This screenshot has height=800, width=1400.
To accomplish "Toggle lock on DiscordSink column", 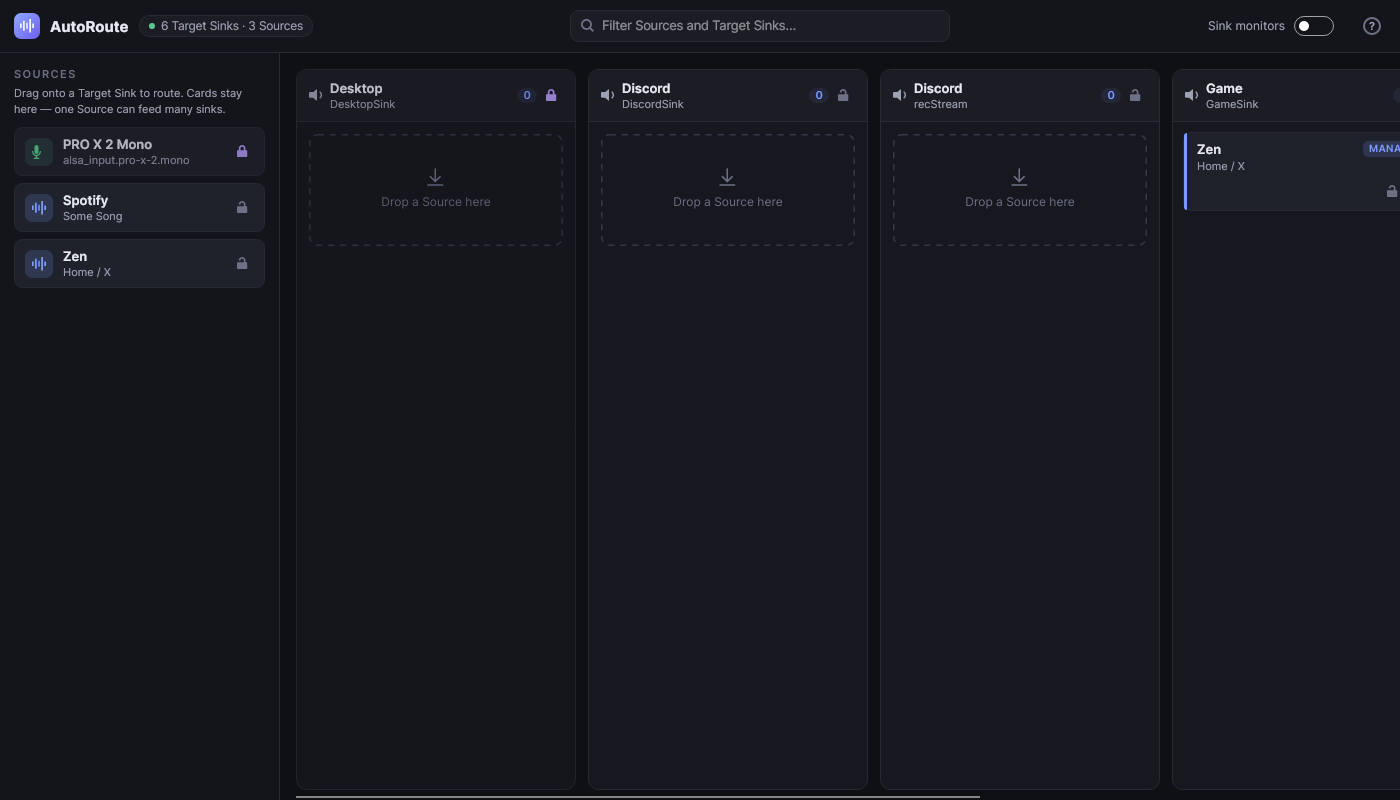I will [x=843, y=96].
